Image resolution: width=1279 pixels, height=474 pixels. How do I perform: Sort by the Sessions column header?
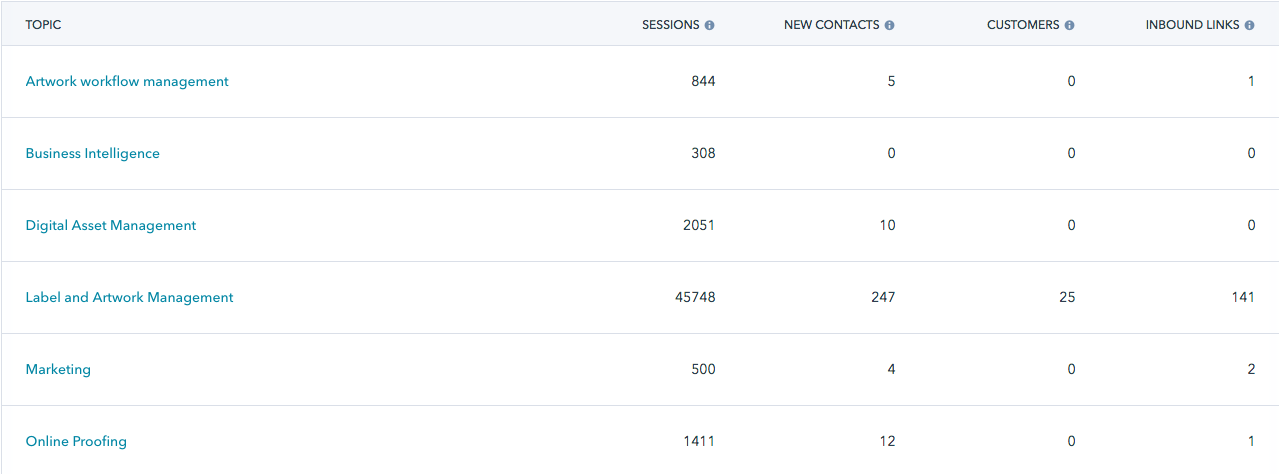(670, 25)
